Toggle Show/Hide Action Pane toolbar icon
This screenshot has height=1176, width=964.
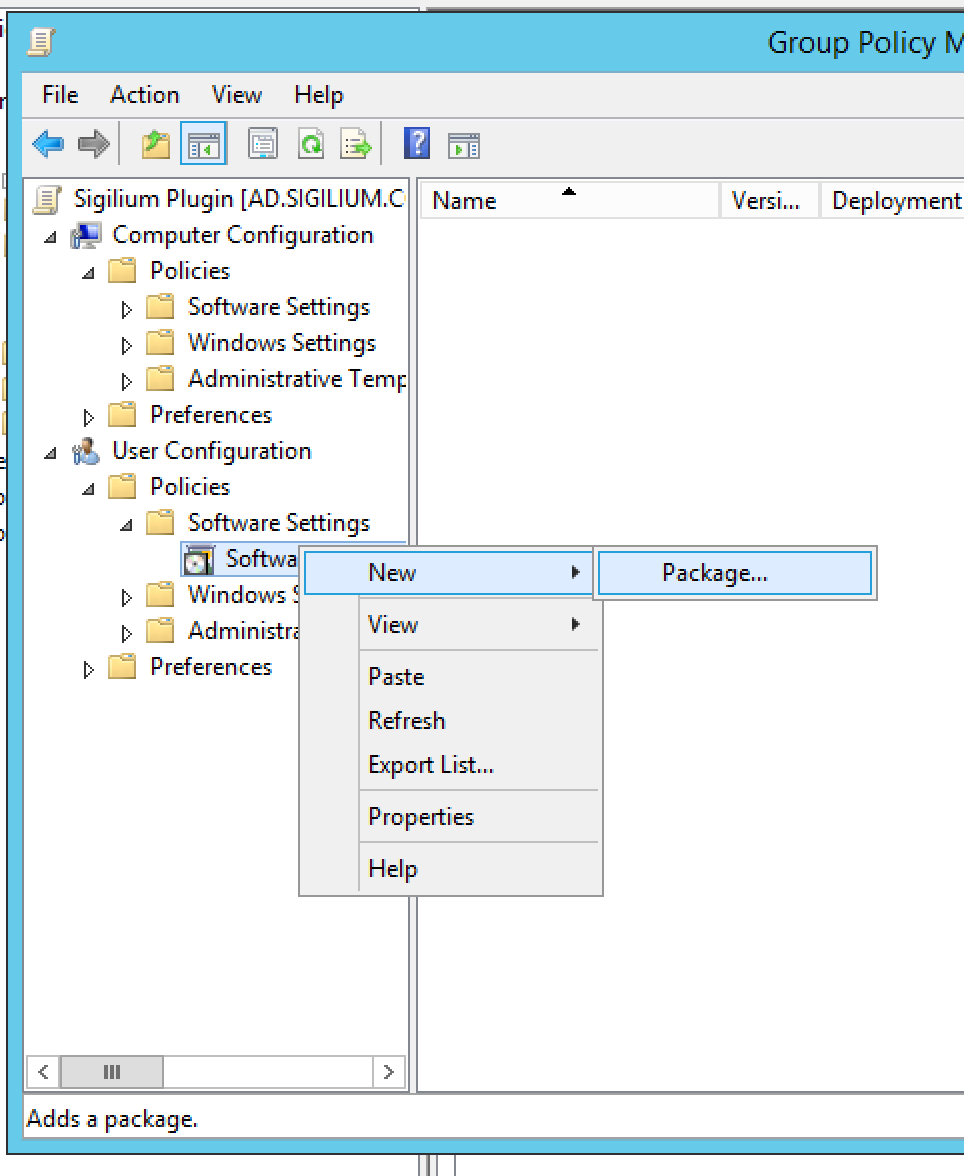tap(464, 145)
